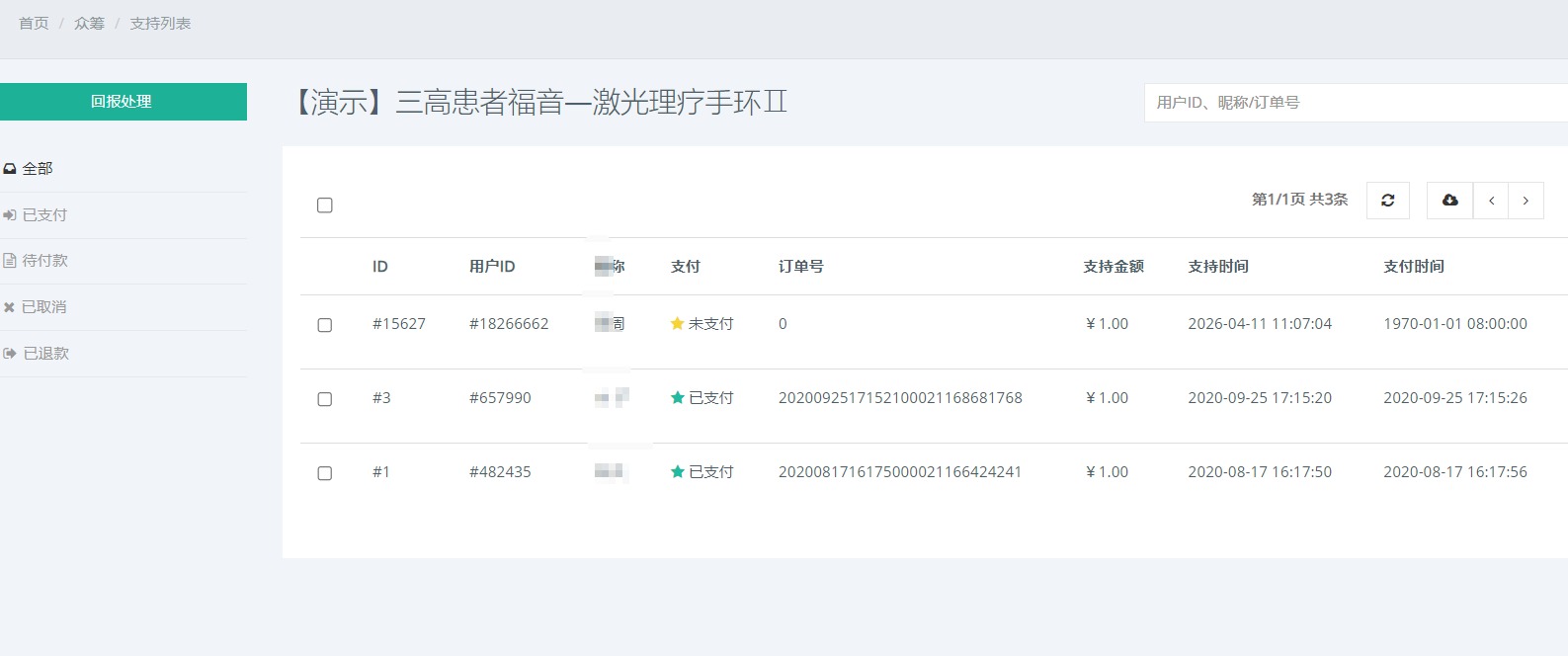Image resolution: width=1568 pixels, height=656 pixels.
Task: Open 首页 breadcrumb link
Action: [x=34, y=23]
